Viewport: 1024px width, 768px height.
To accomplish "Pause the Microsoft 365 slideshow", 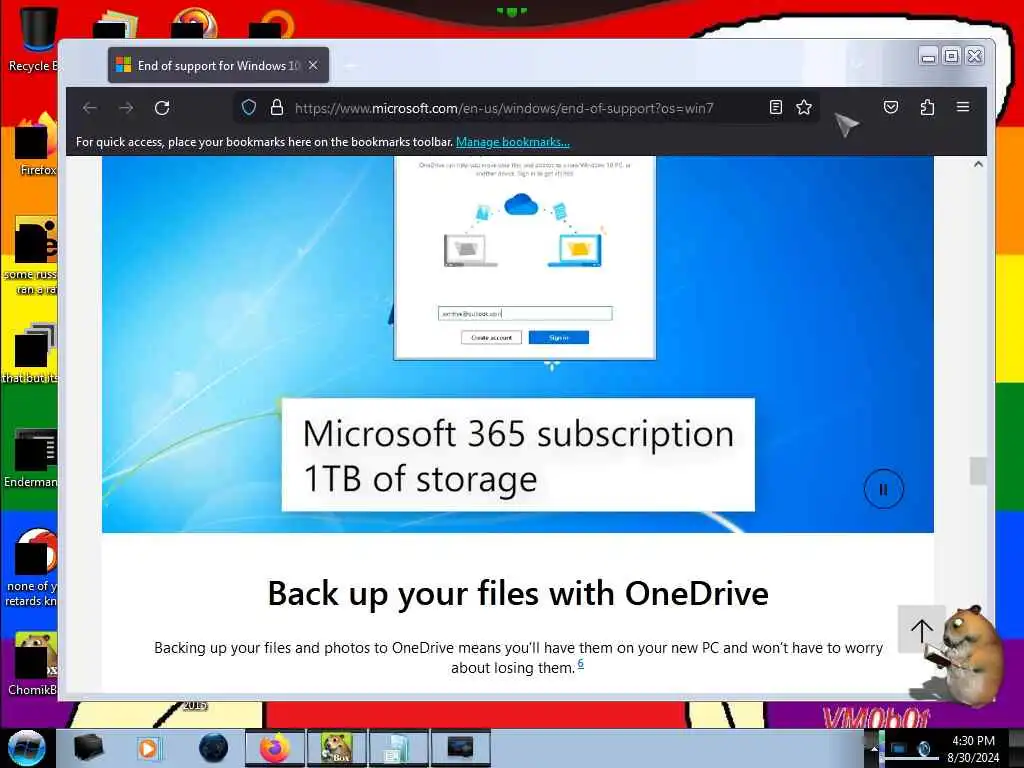I will tap(884, 489).
